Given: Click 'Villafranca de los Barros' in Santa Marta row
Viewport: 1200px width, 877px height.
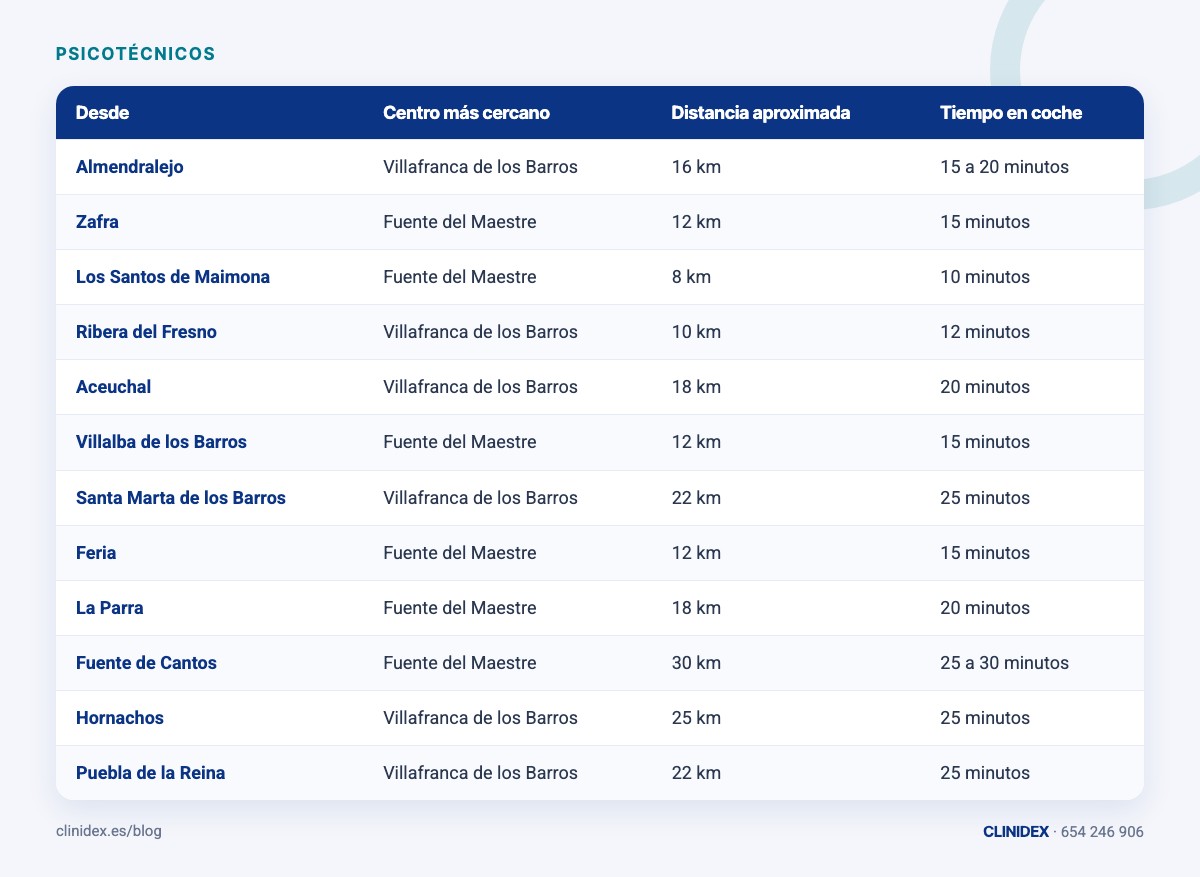Looking at the screenshot, I should [x=480, y=498].
